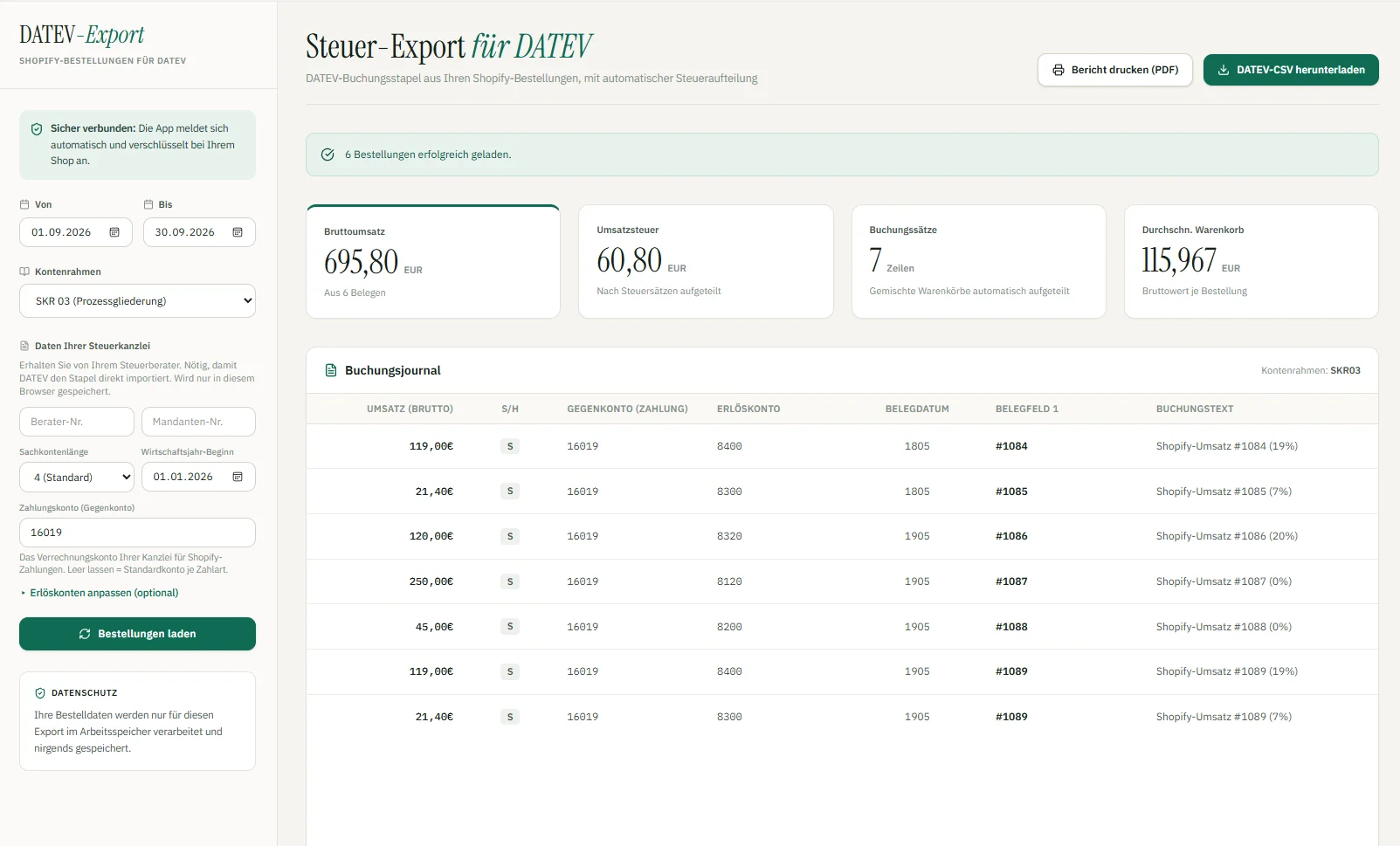The width and height of the screenshot is (1400, 846).
Task: Click Bericht drucken (PDF) button
Action: [1115, 70]
